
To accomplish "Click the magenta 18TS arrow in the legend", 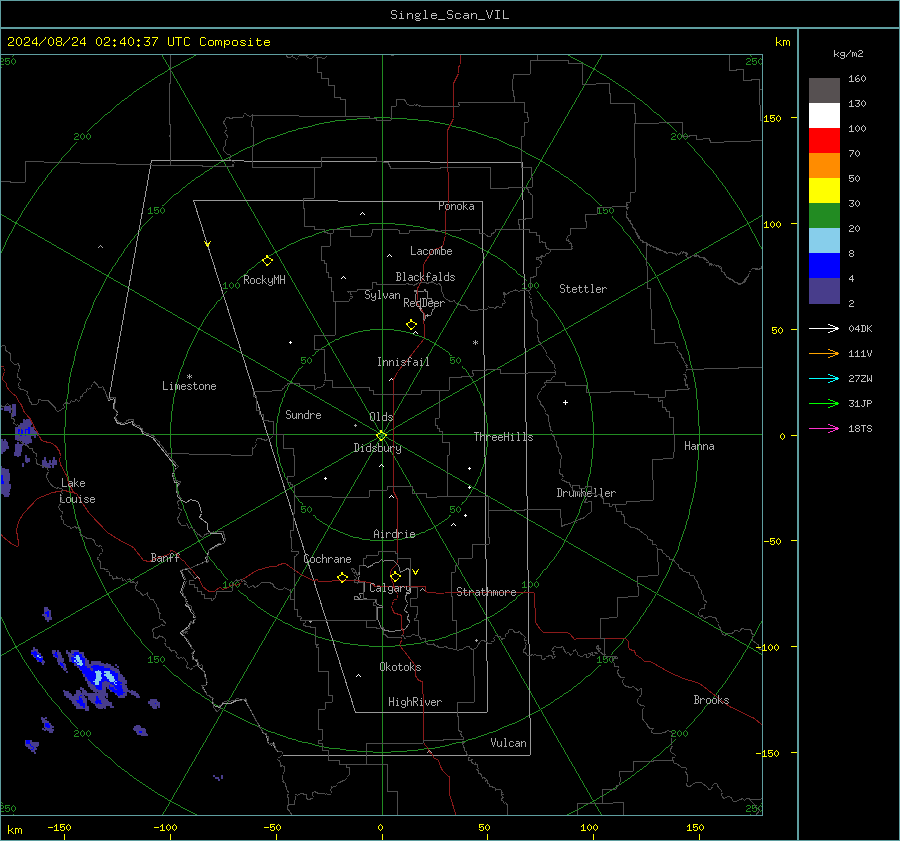I will point(824,428).
